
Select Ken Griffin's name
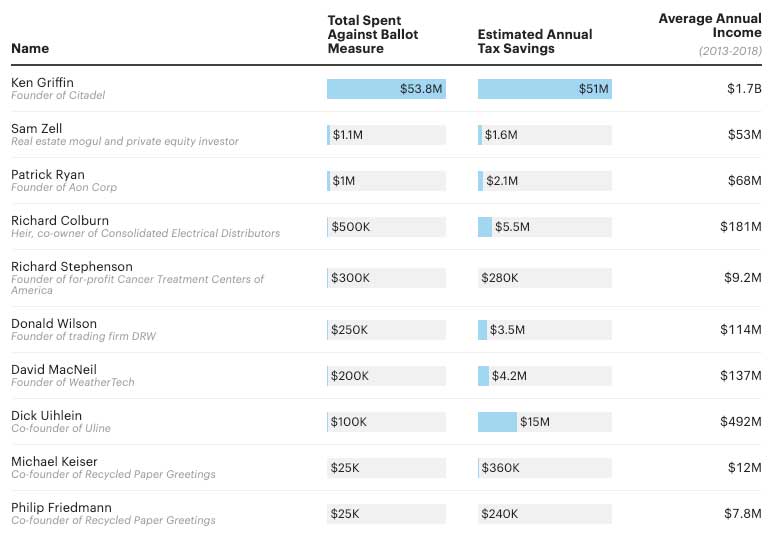[42, 82]
